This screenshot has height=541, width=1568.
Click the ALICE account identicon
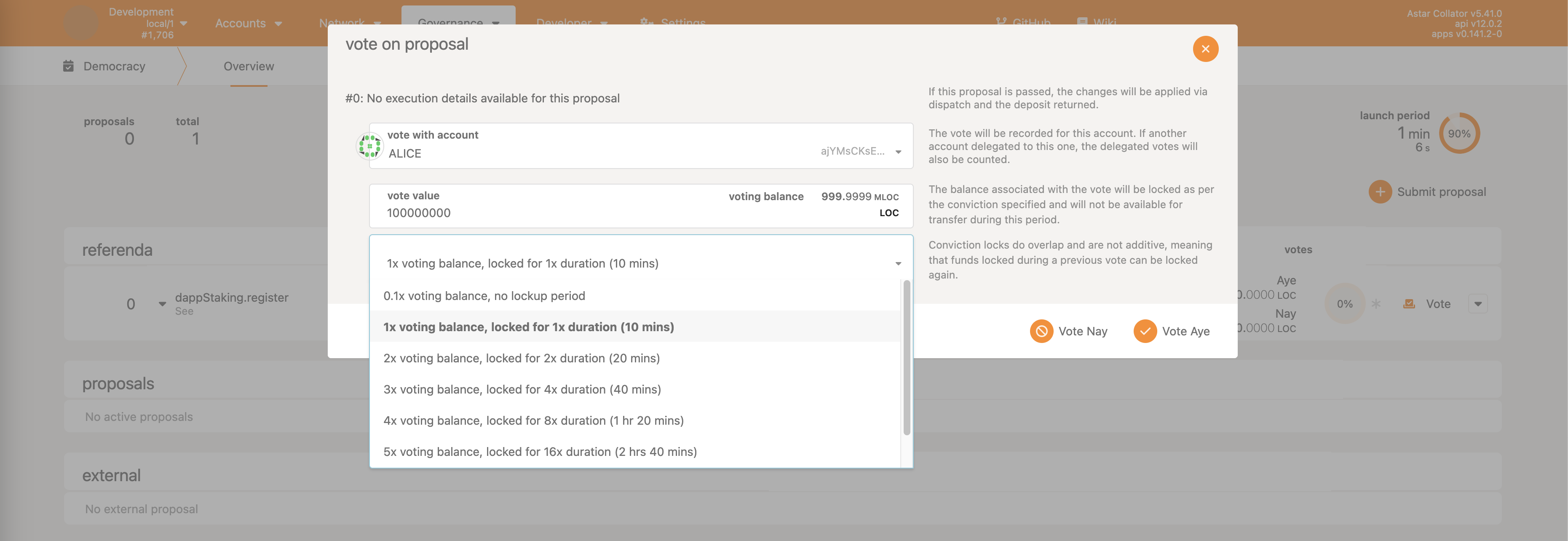click(369, 146)
